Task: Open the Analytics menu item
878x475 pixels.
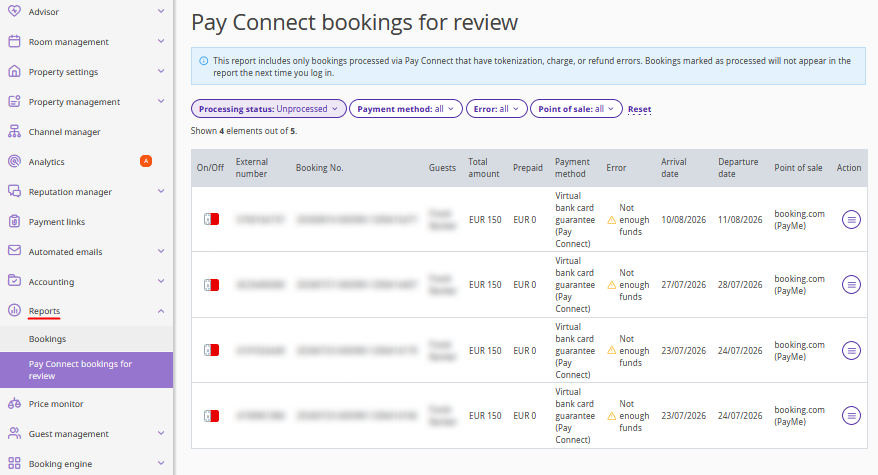Action: pos(86,161)
